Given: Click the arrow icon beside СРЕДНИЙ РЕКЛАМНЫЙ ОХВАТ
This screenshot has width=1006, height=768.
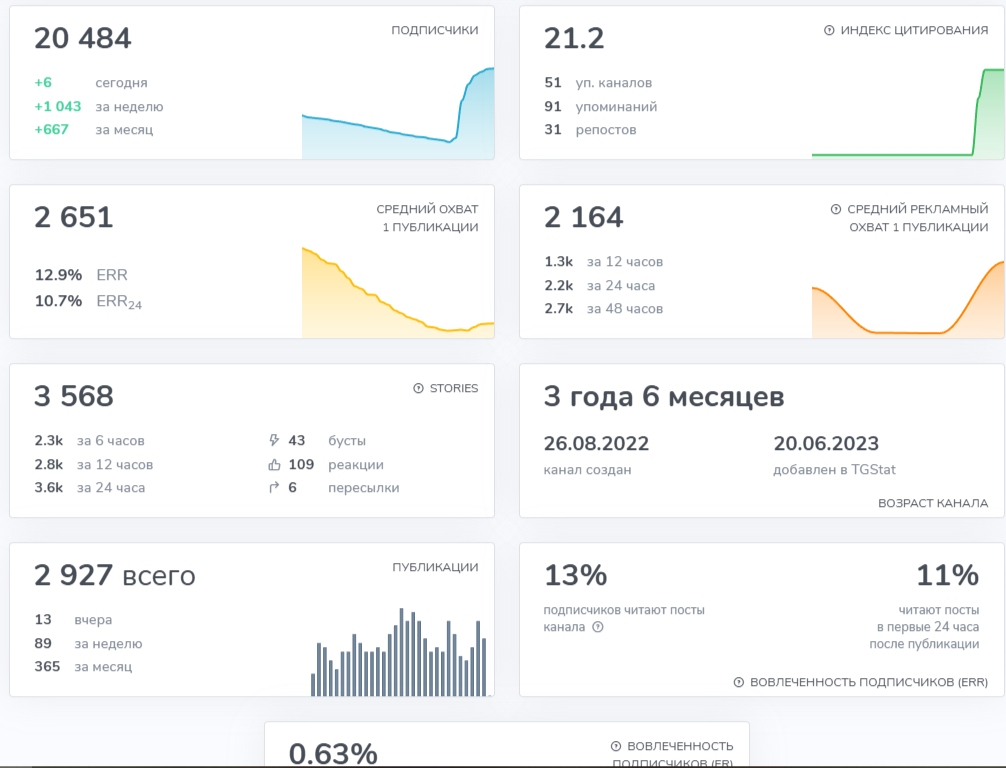Looking at the screenshot, I should click(836, 210).
